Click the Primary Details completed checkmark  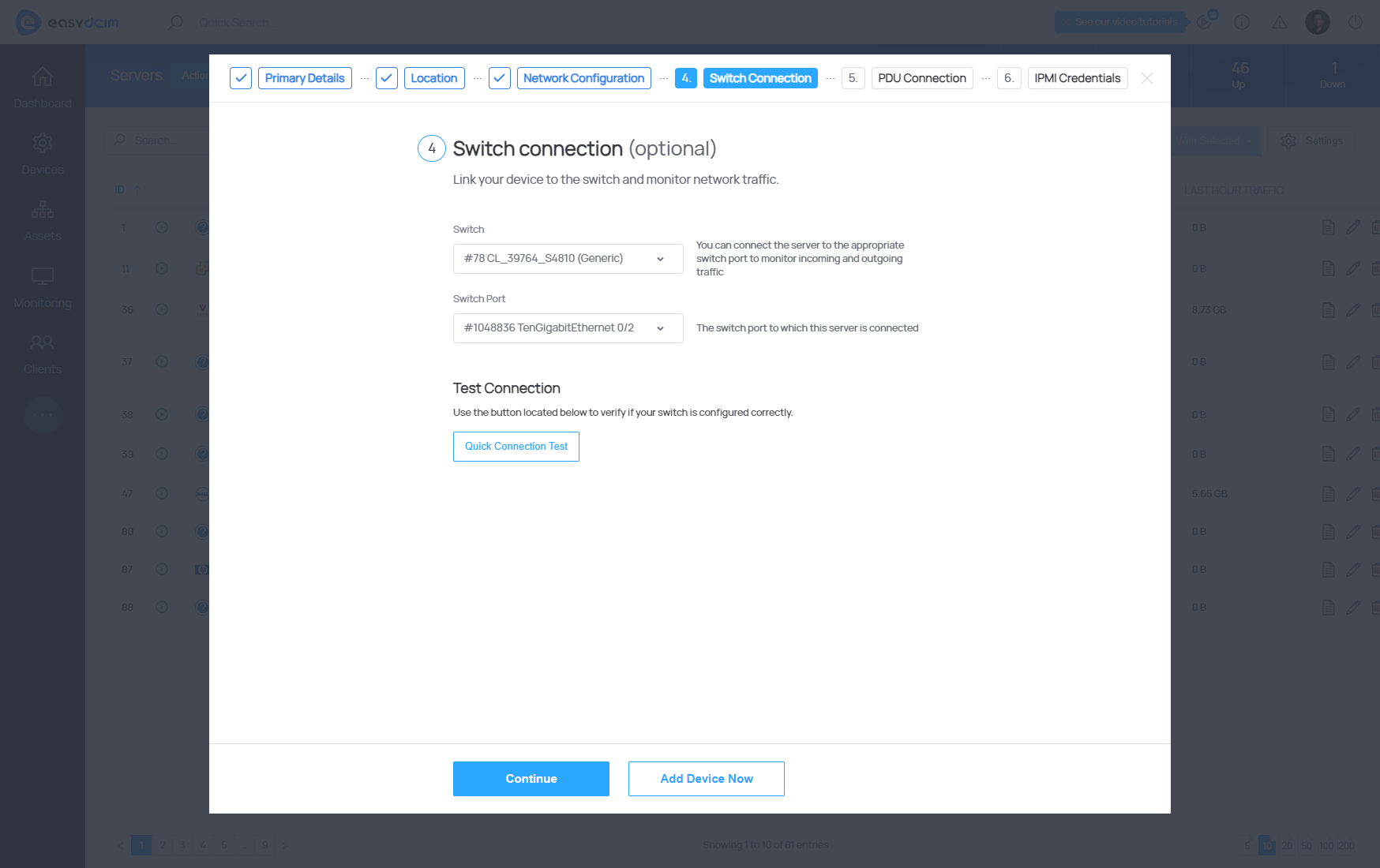(x=241, y=78)
